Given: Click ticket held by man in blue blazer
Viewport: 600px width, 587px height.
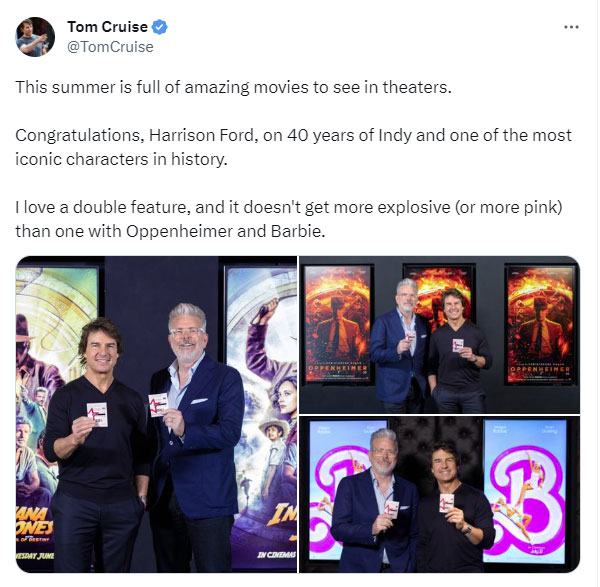Looking at the screenshot, I should [x=158, y=404].
